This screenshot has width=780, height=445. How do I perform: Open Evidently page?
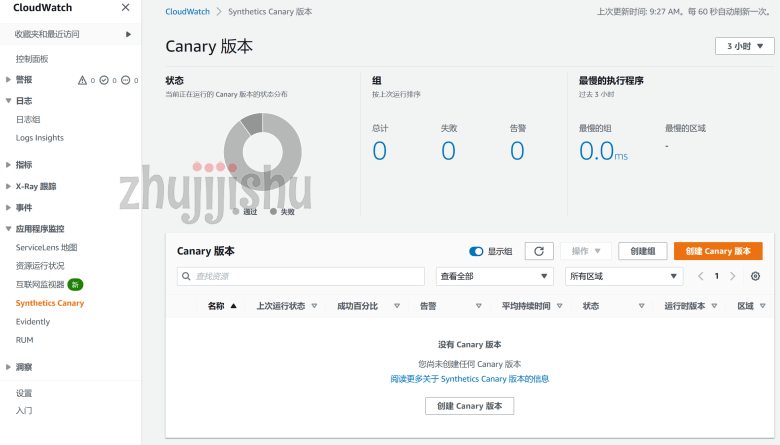pos(33,322)
